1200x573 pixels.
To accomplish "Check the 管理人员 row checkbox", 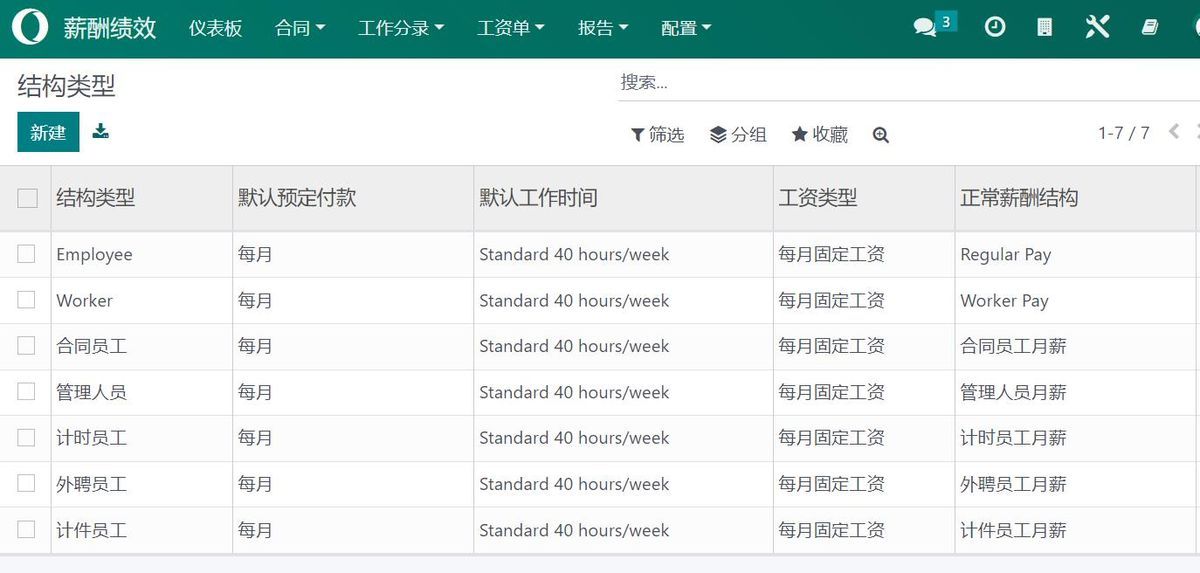I will pos(26,392).
